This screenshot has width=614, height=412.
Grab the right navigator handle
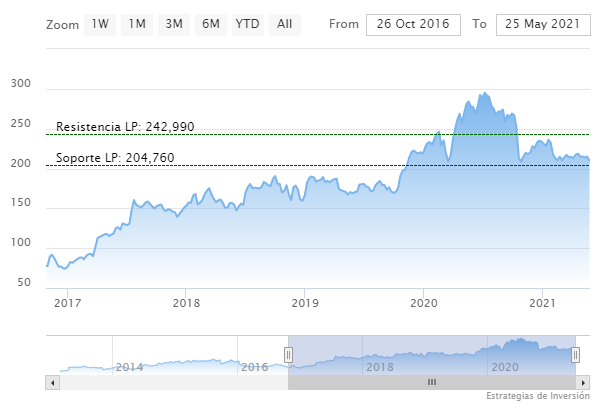575,354
